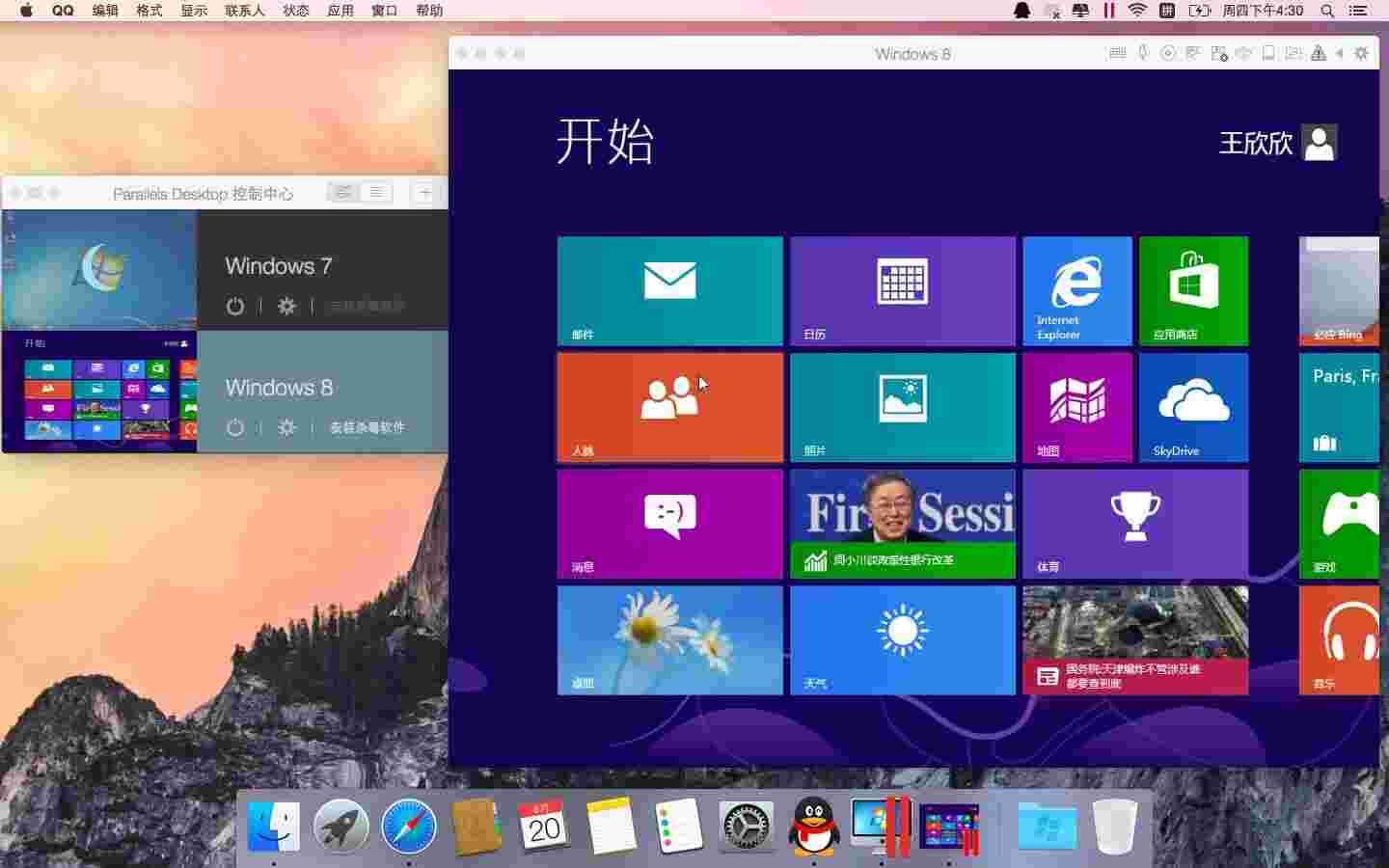This screenshot has width=1389, height=868.
Task: Click 王欣欣 to open the account menu
Action: coord(1255,144)
